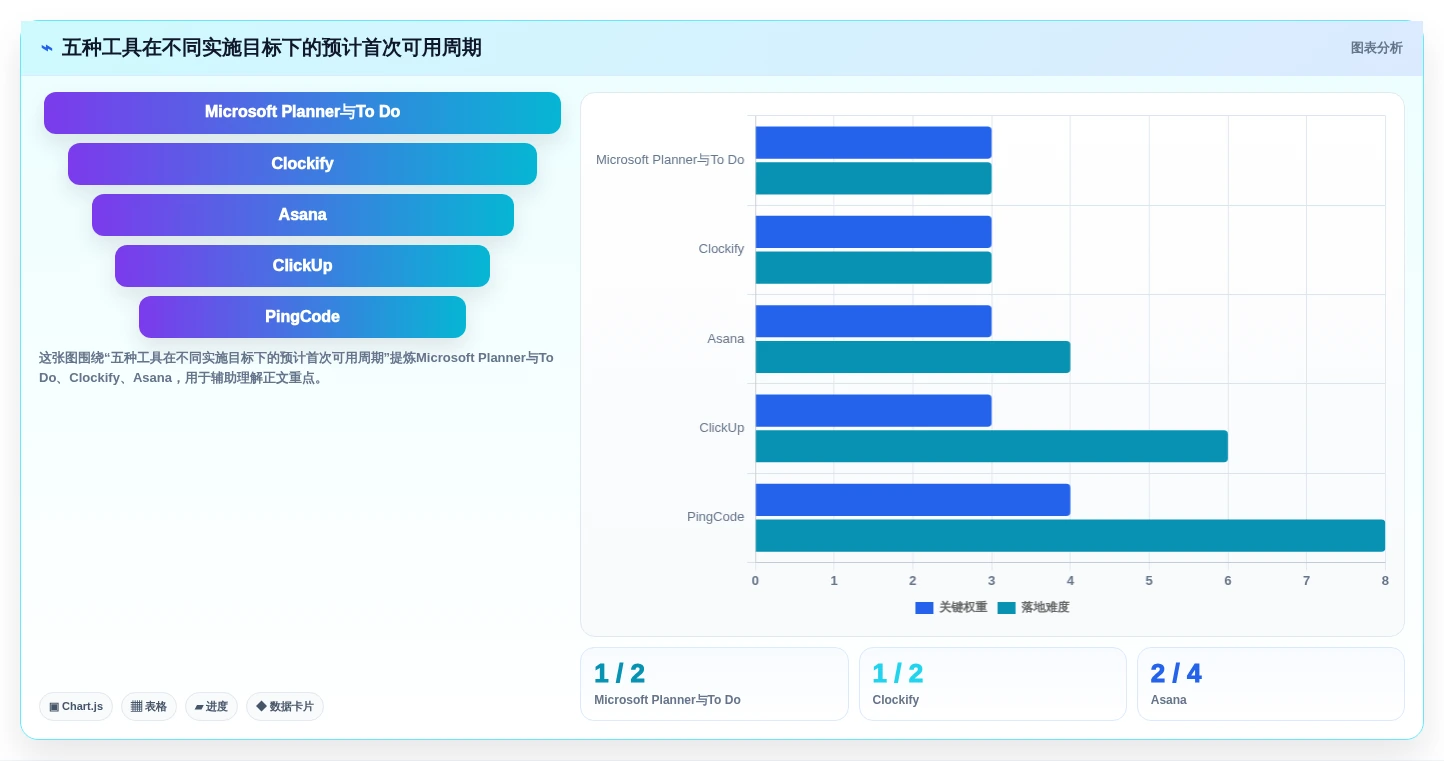Select the ClickUp funnel bar

point(302,266)
